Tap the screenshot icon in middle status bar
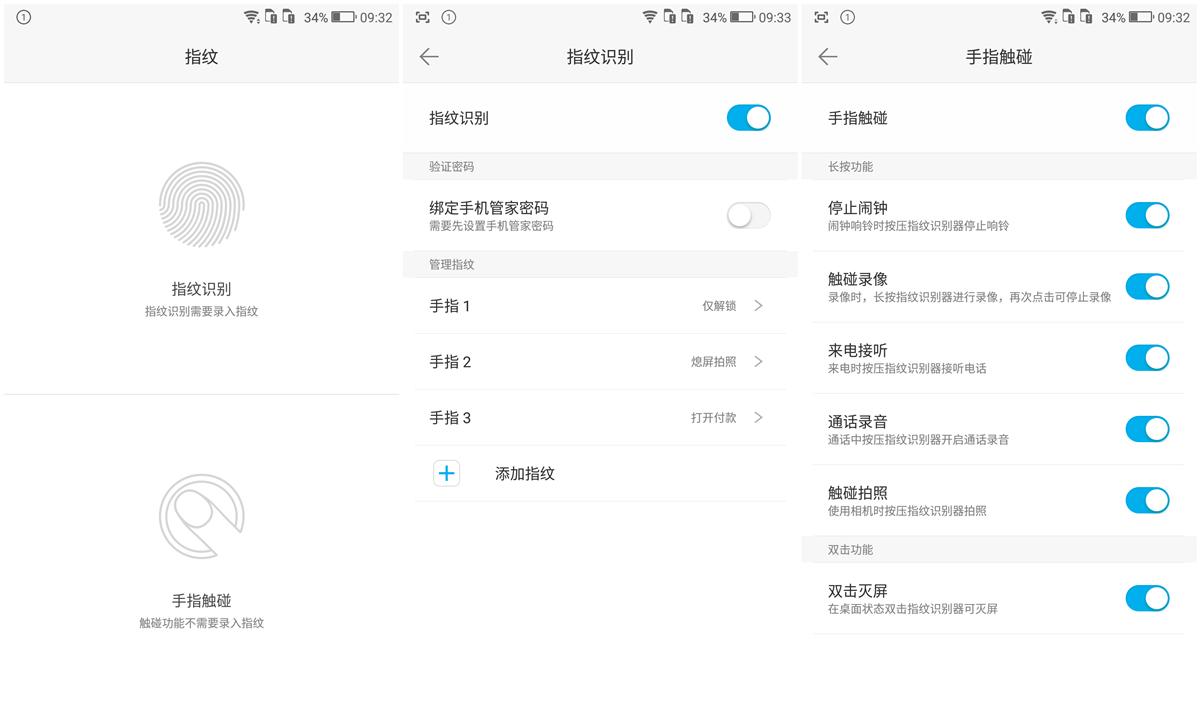Viewport: 1200px width, 709px height. coord(422,17)
